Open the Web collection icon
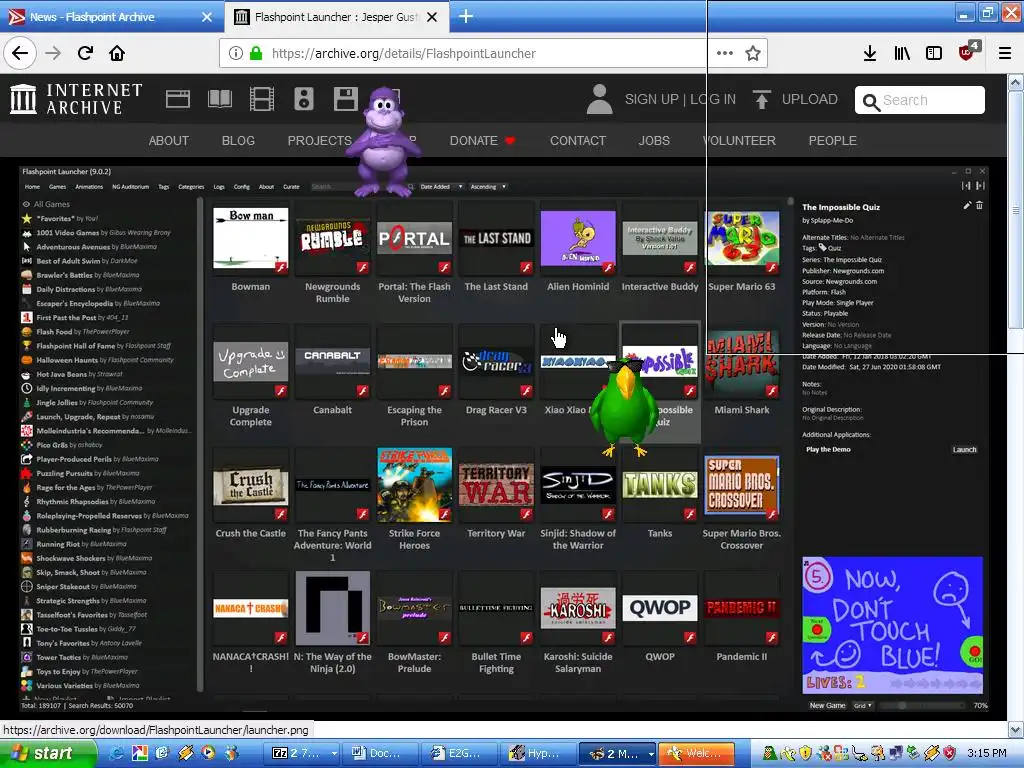 [x=178, y=99]
